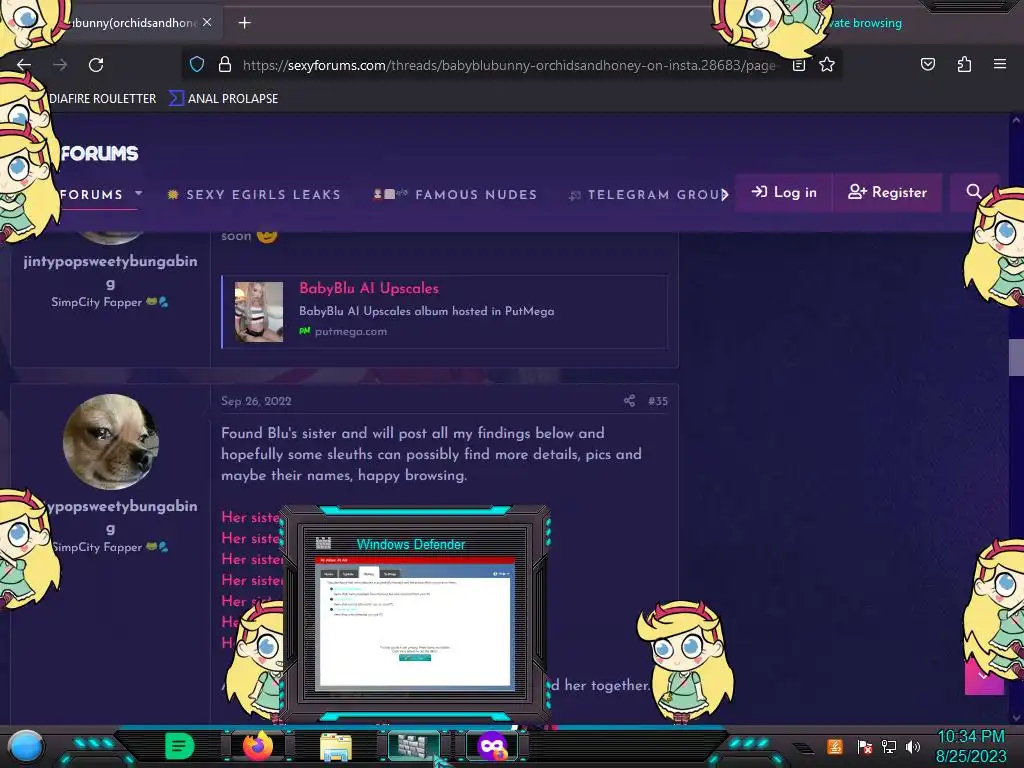Image resolution: width=1024 pixels, height=768 pixels.
Task: Click the Log in button
Action: click(x=784, y=193)
